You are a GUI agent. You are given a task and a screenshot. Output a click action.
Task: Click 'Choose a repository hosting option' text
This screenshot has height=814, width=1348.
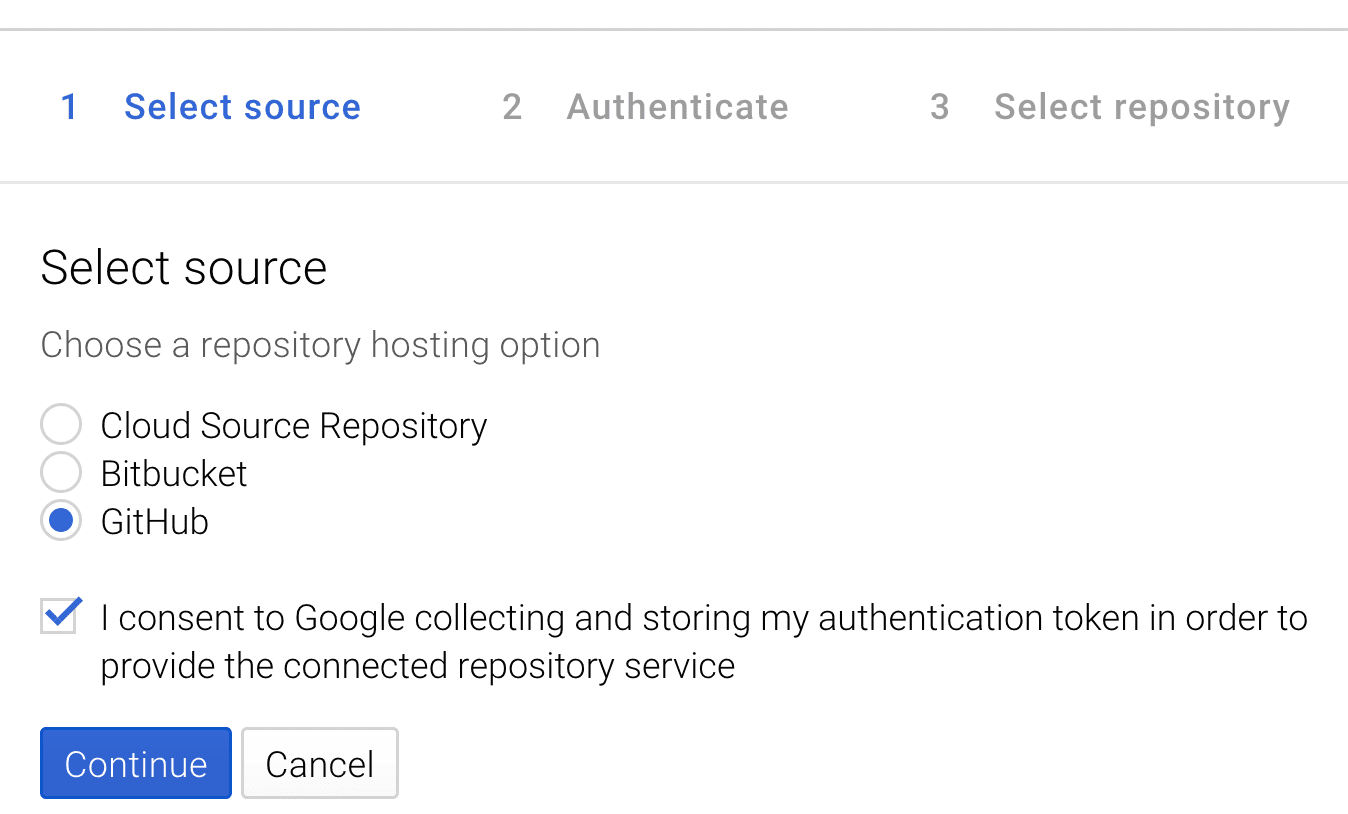pyautogui.click(x=320, y=345)
